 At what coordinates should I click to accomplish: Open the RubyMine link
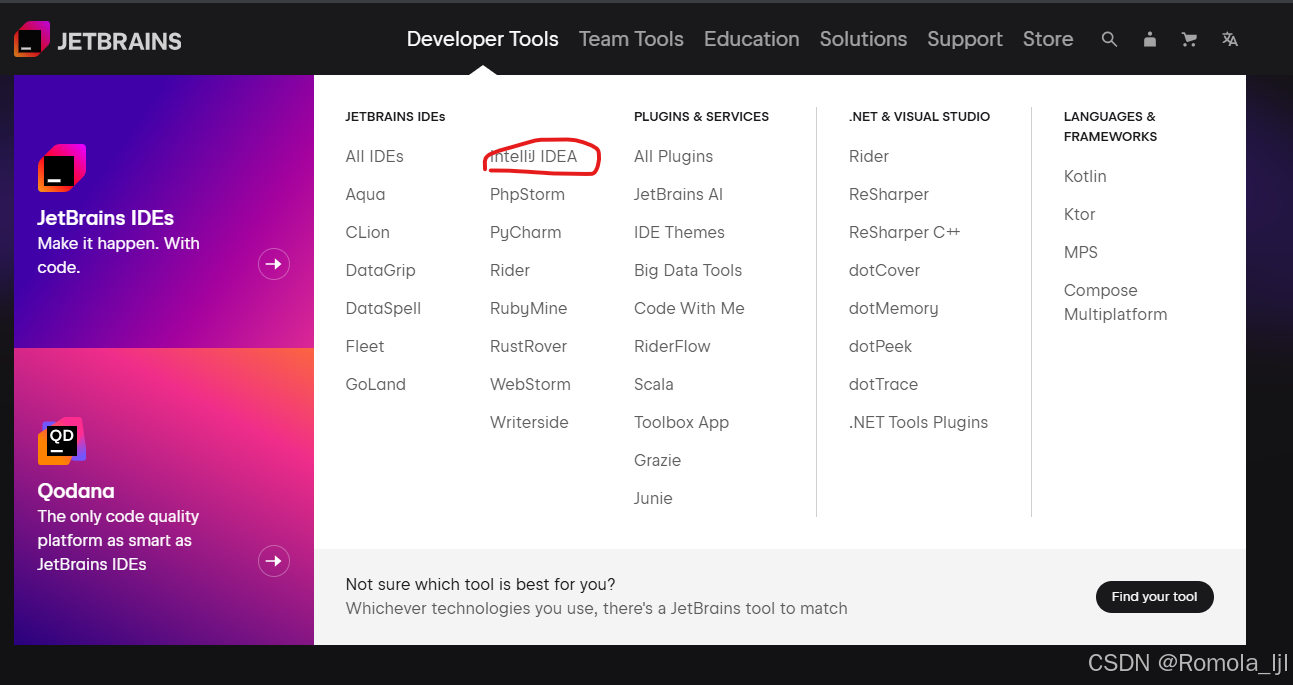click(x=529, y=308)
